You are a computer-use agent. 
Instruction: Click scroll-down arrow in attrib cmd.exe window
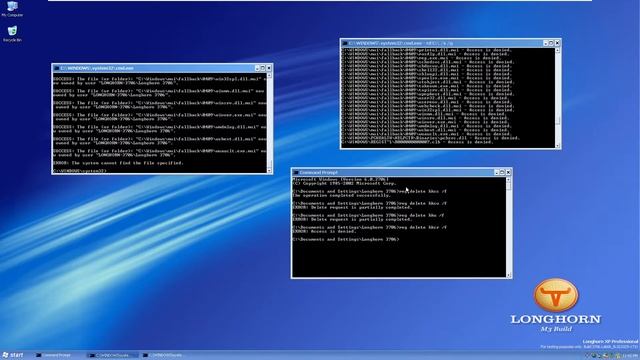(558, 146)
